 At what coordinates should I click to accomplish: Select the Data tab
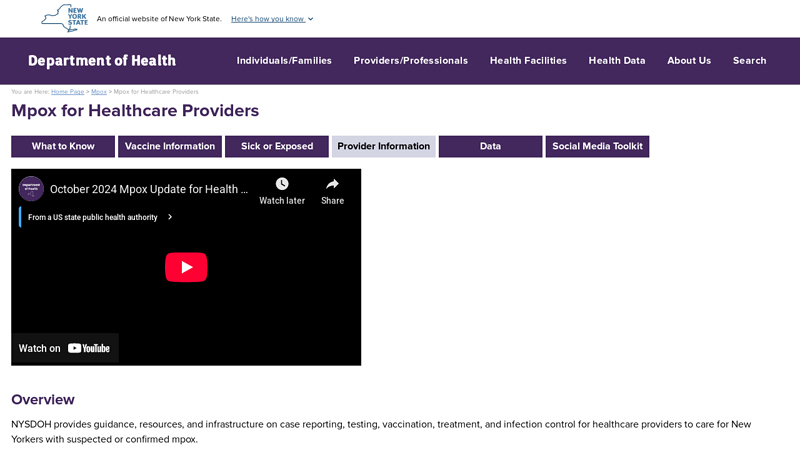point(490,146)
